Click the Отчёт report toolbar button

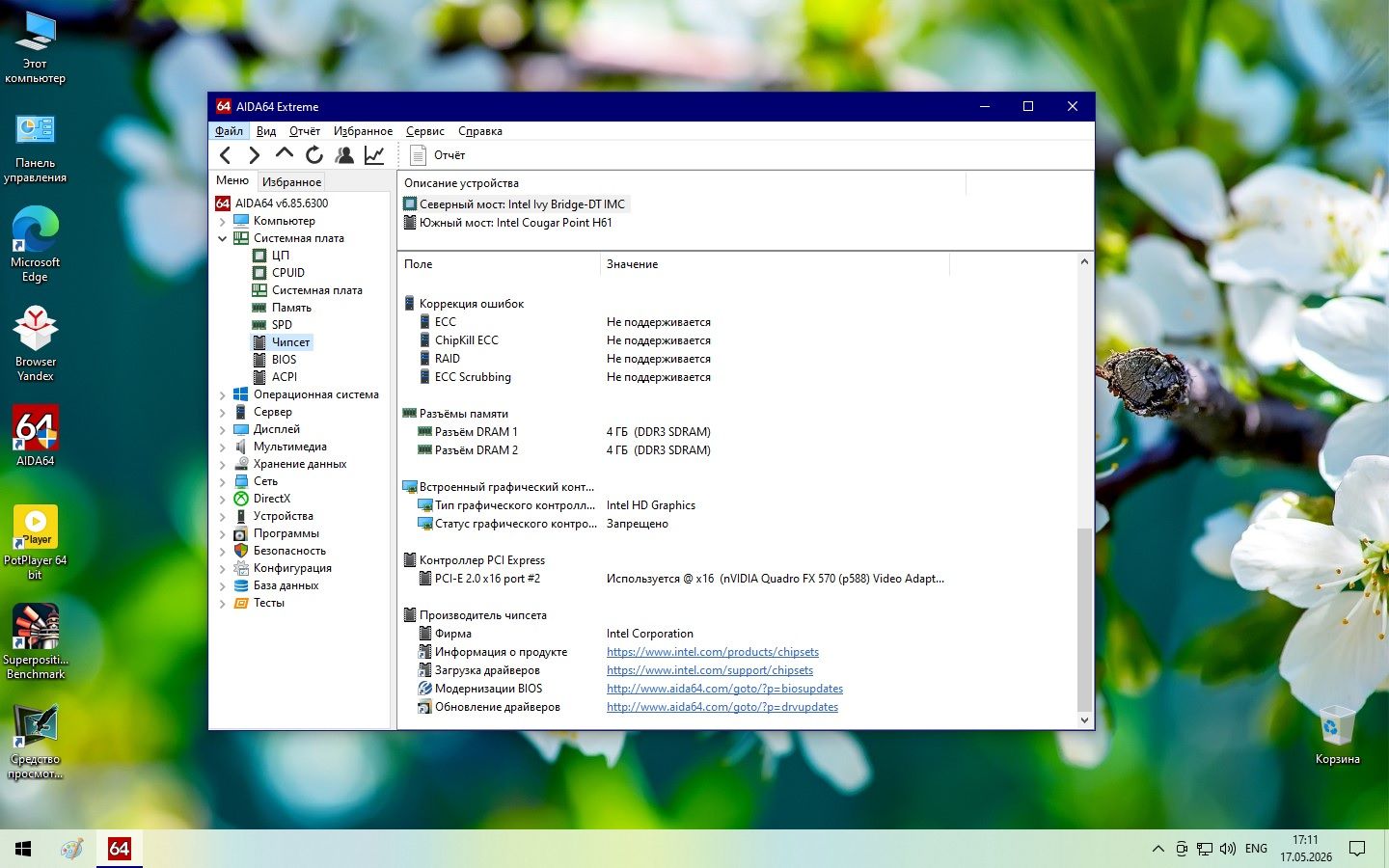pyautogui.click(x=437, y=155)
